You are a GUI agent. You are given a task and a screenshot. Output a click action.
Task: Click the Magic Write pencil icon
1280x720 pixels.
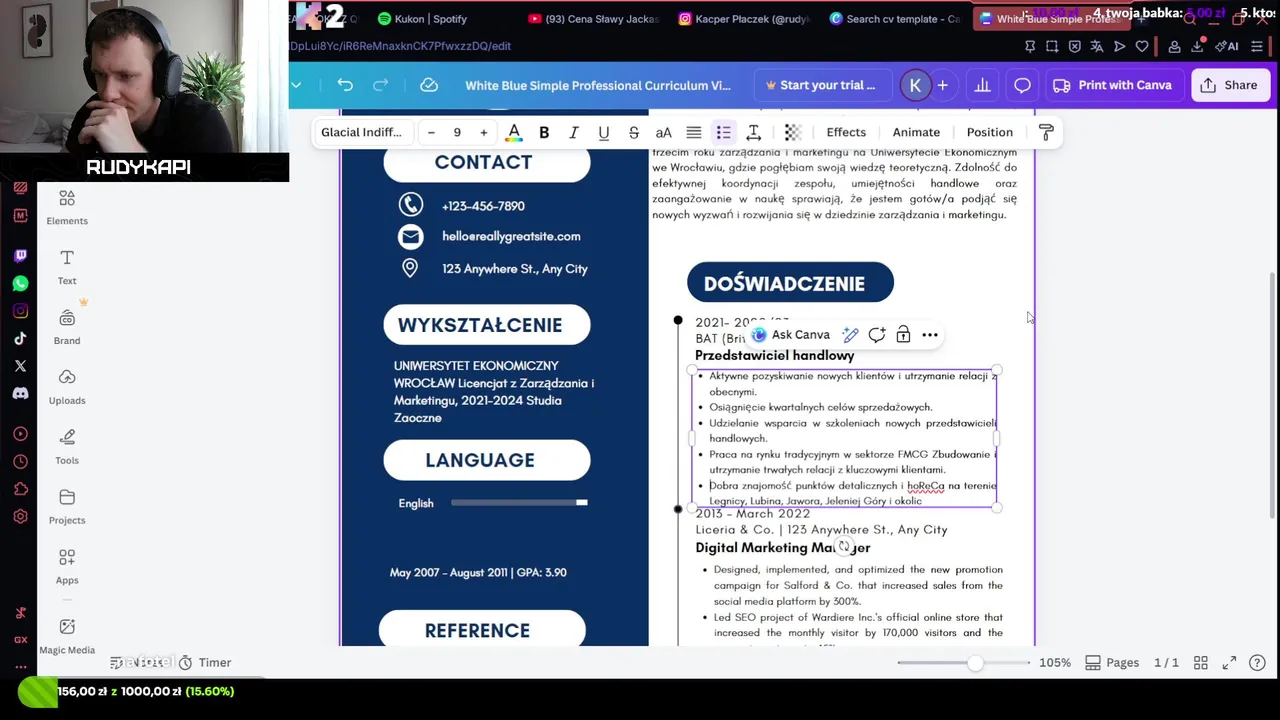click(x=850, y=335)
